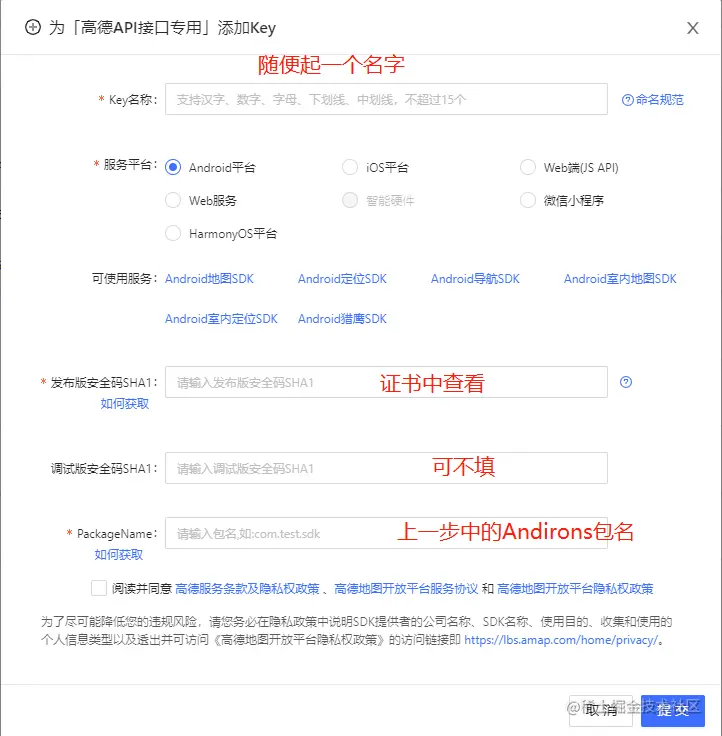Click the help icon beside 命名规范
This screenshot has height=736, width=722.
[x=628, y=100]
